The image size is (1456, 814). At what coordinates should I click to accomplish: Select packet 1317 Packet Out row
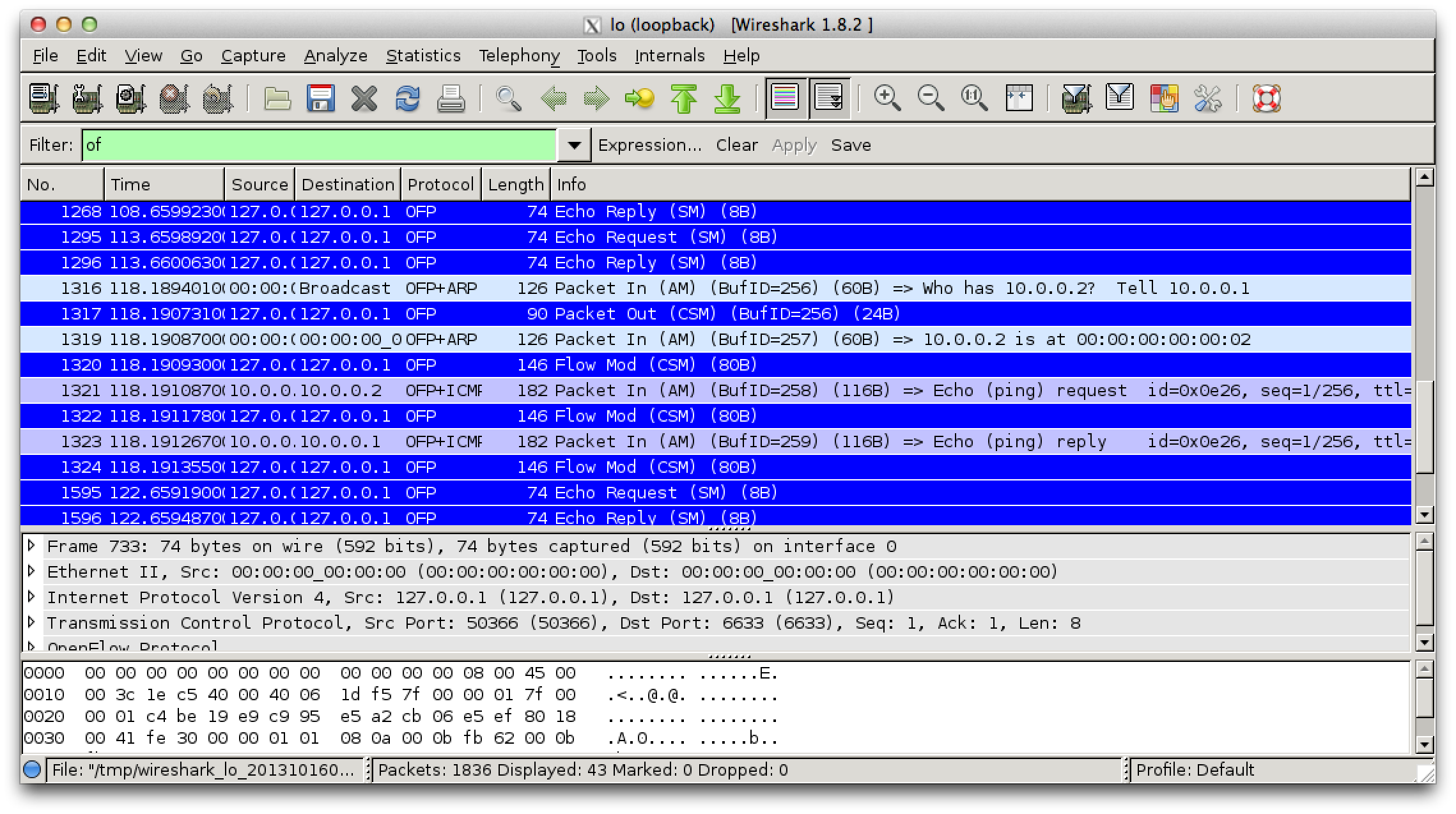point(715,314)
